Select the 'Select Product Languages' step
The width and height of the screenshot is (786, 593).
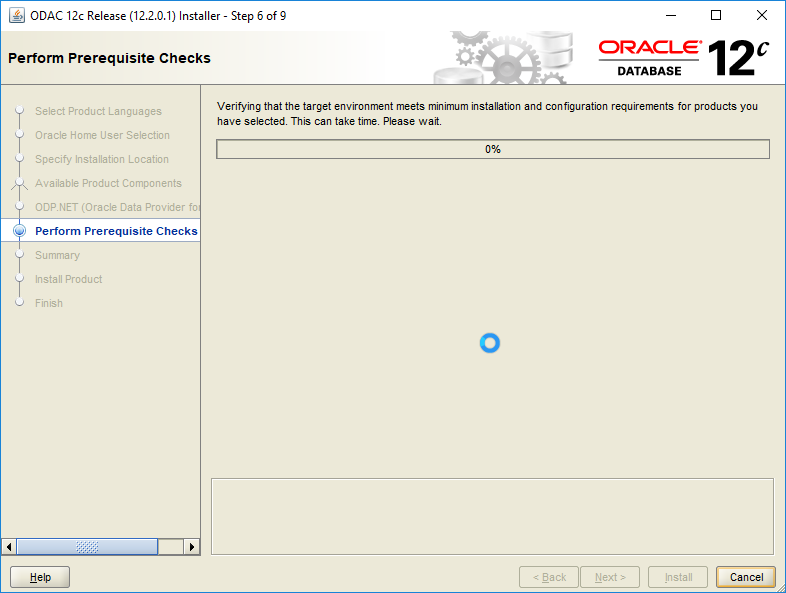click(x=98, y=111)
